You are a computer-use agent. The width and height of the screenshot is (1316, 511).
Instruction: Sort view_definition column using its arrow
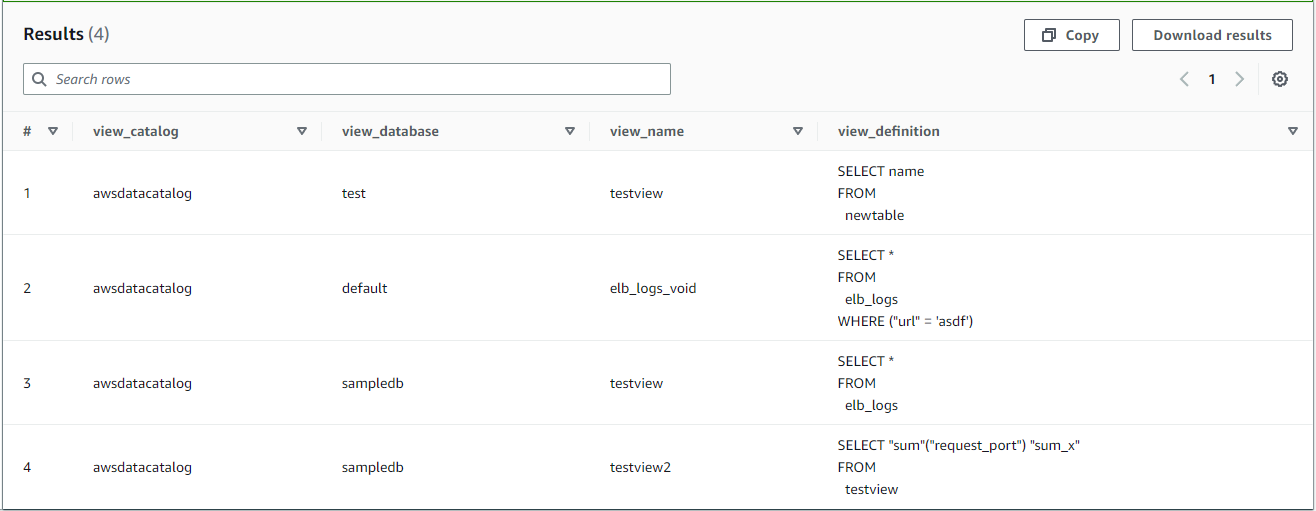click(1292, 131)
